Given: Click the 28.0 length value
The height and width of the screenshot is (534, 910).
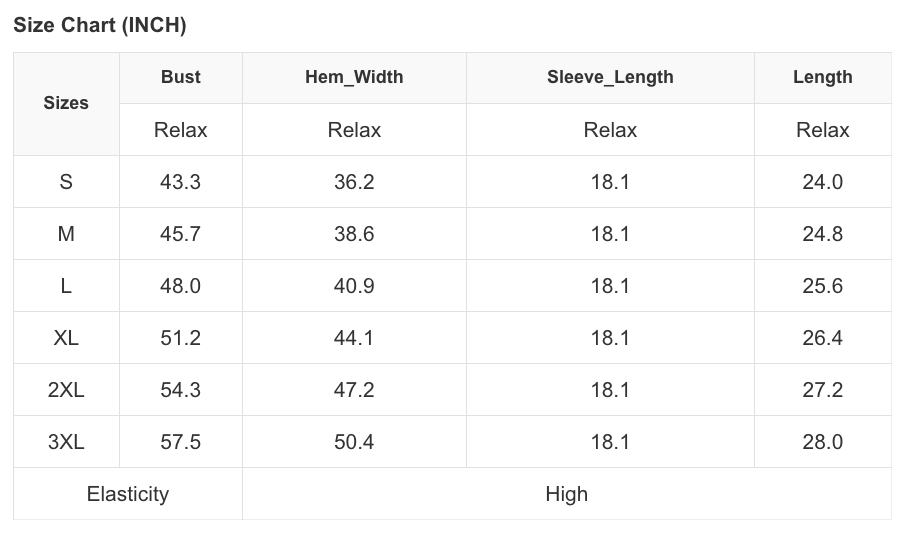Looking at the screenshot, I should [x=822, y=442].
